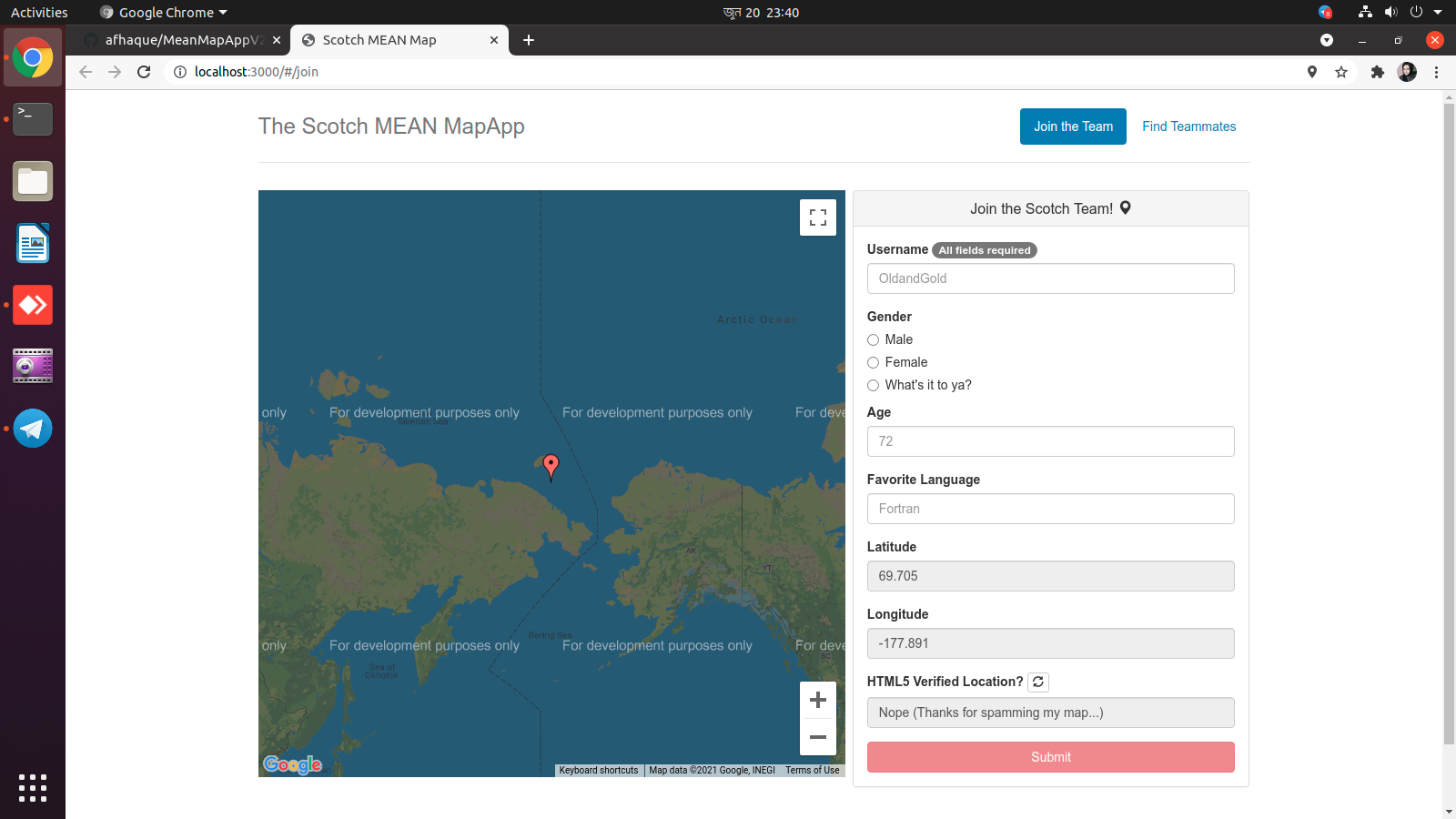Click the Longitude field showing -177.891
The height and width of the screenshot is (819, 1456).
[1050, 643]
